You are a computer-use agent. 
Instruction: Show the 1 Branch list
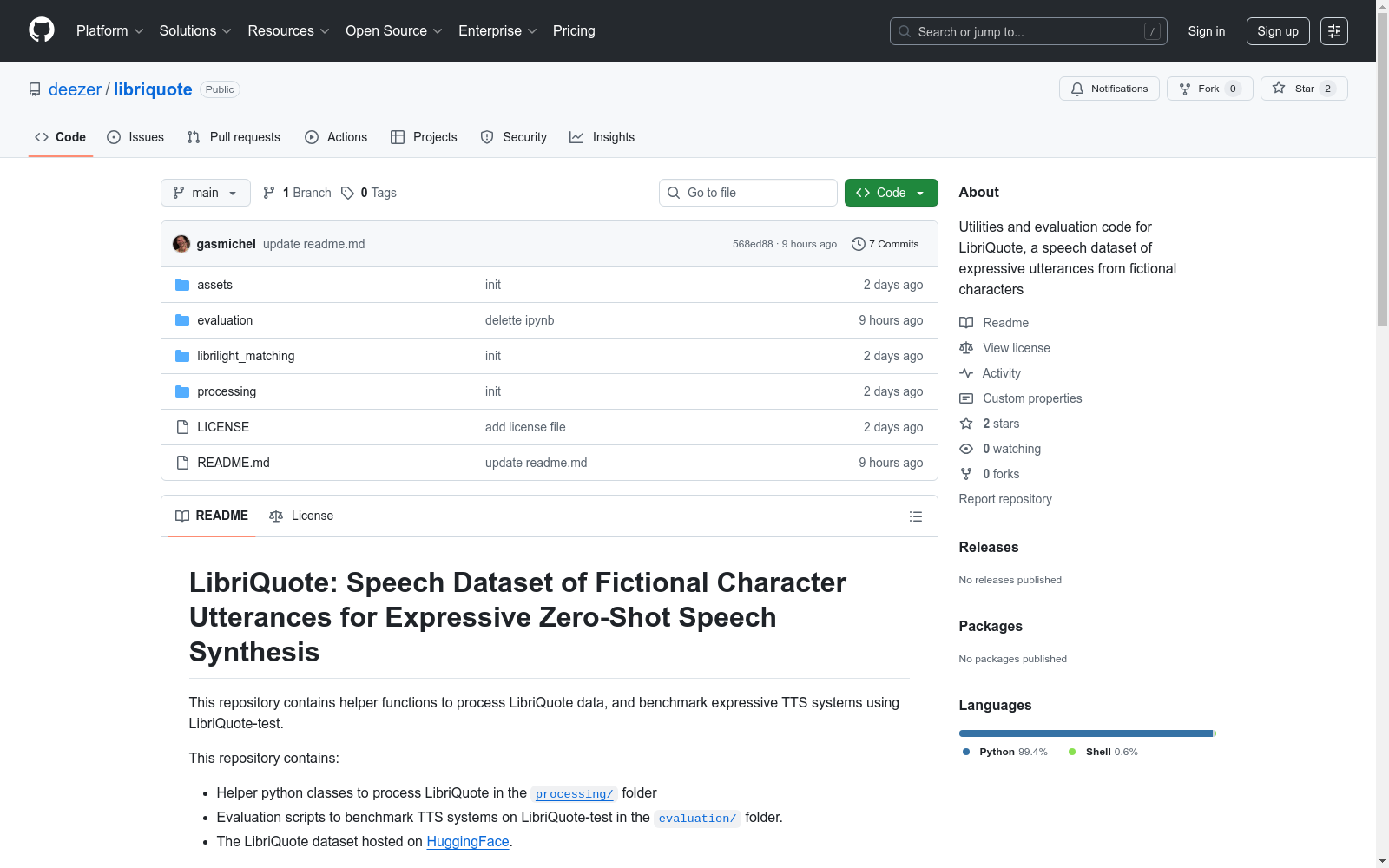pos(297,193)
